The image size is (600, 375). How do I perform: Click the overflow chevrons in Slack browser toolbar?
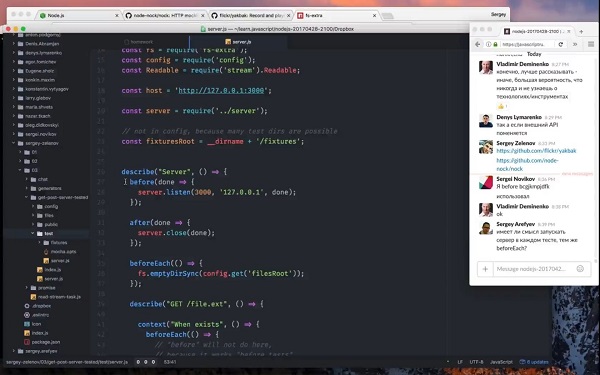coord(575,44)
